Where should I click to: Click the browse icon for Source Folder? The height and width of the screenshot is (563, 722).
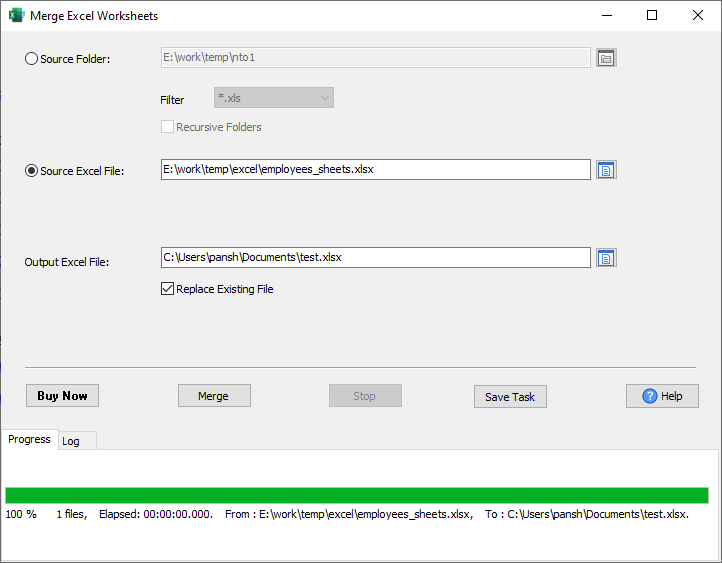[606, 58]
